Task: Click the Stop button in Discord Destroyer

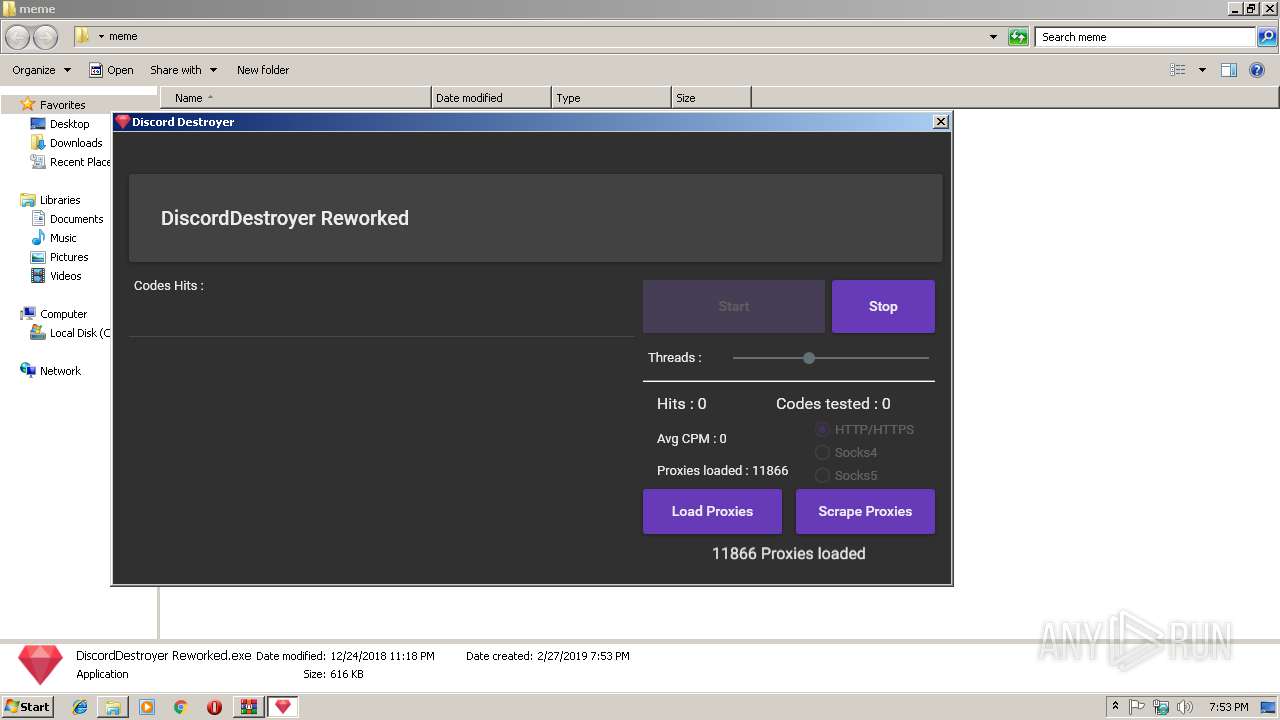Action: [883, 306]
